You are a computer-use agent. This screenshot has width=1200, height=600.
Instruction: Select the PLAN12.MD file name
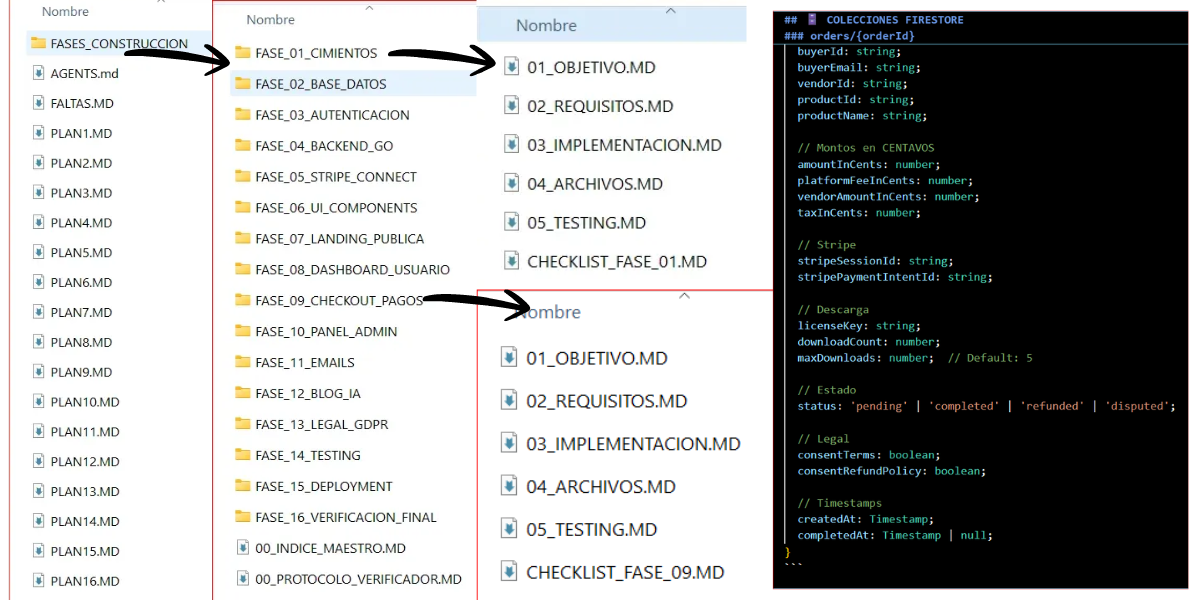click(x=85, y=461)
